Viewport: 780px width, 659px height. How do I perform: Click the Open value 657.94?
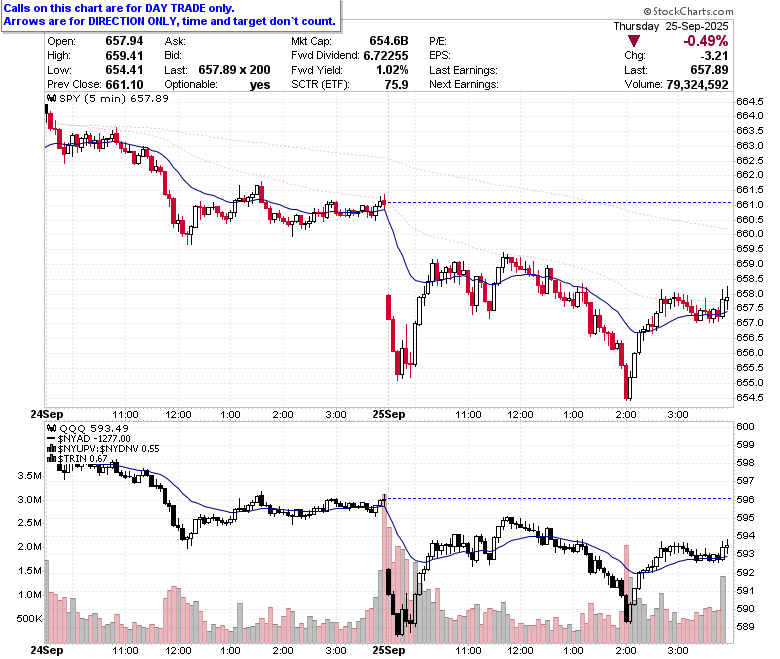[x=124, y=41]
